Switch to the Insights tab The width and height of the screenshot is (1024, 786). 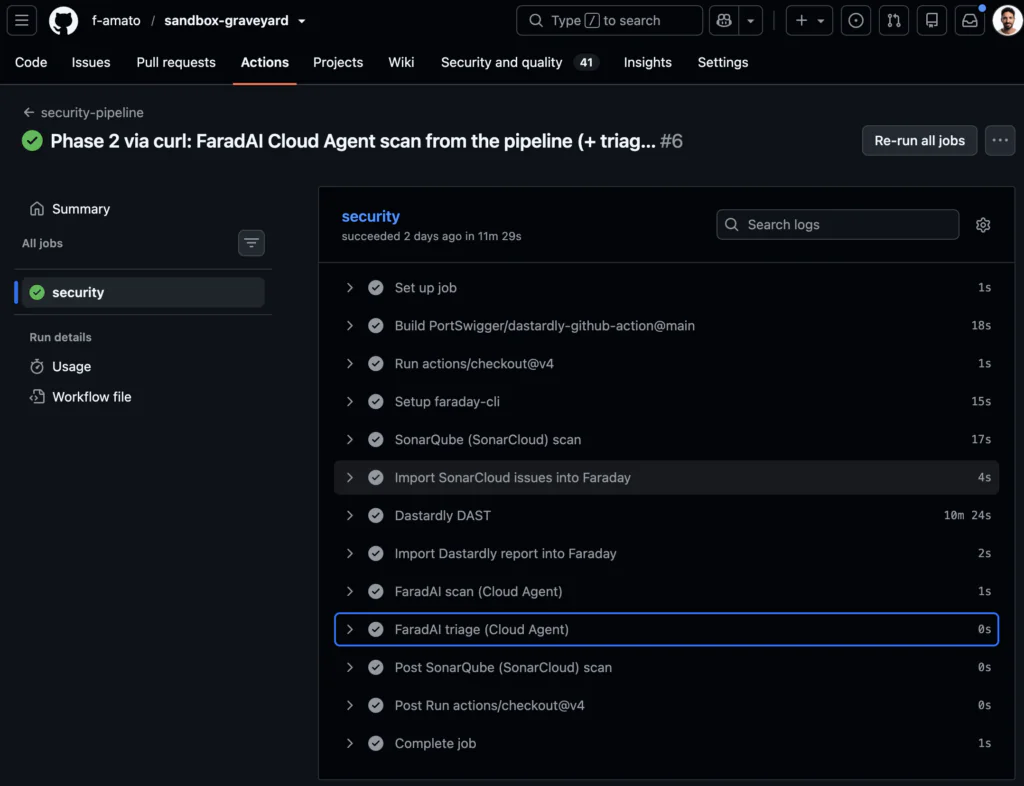(x=647, y=62)
